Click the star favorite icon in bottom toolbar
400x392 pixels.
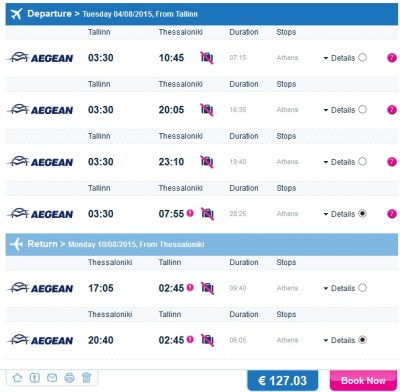[x=17, y=378]
